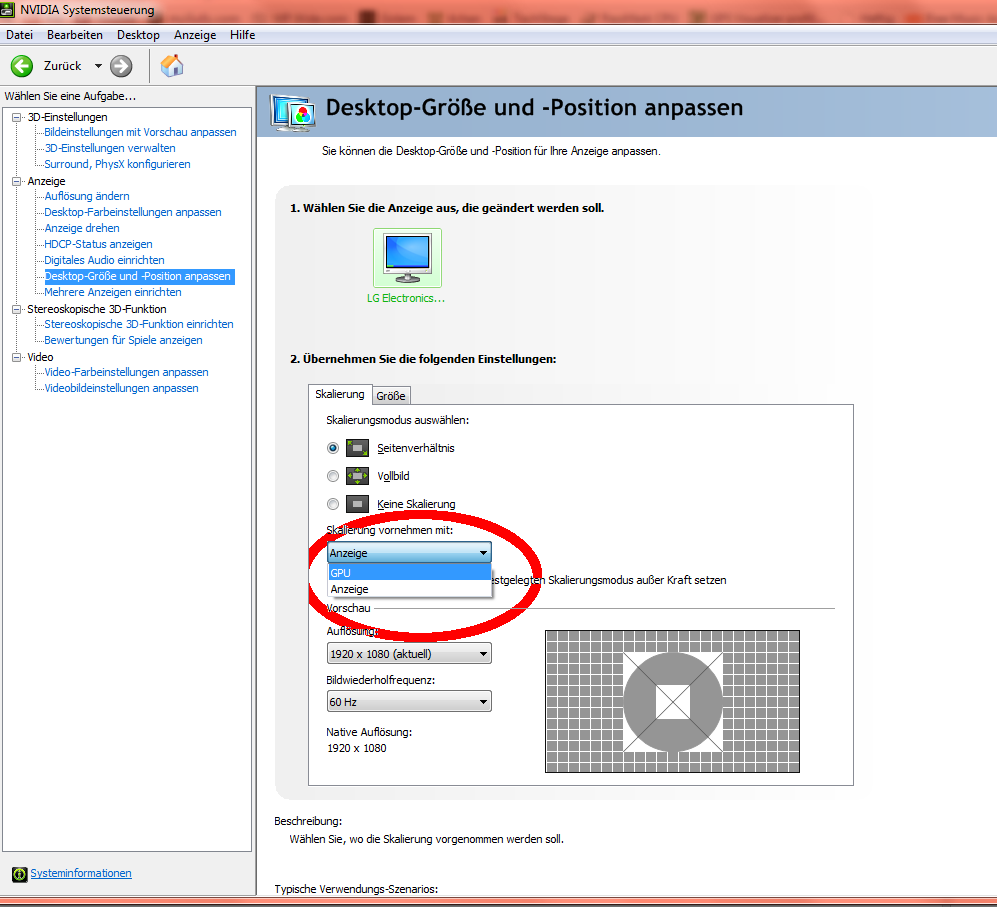Screen dimensions: 997x907
Task: Switch to the Größe tab
Action: click(390, 396)
